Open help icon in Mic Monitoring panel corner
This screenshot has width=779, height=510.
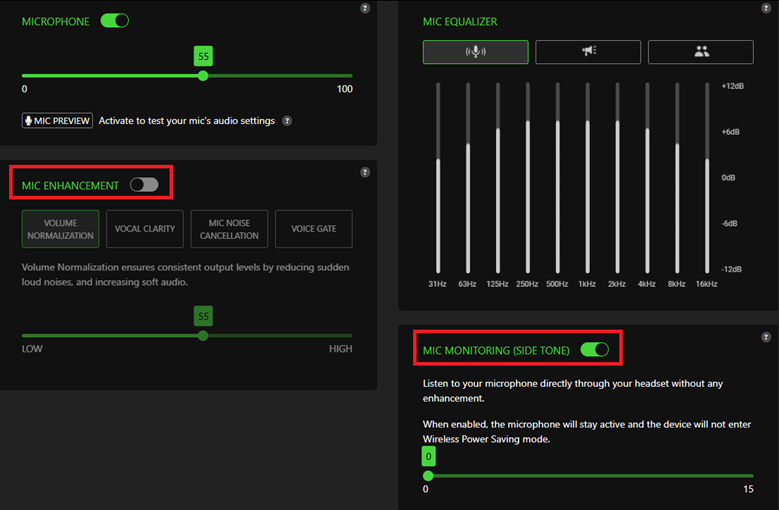(765, 337)
